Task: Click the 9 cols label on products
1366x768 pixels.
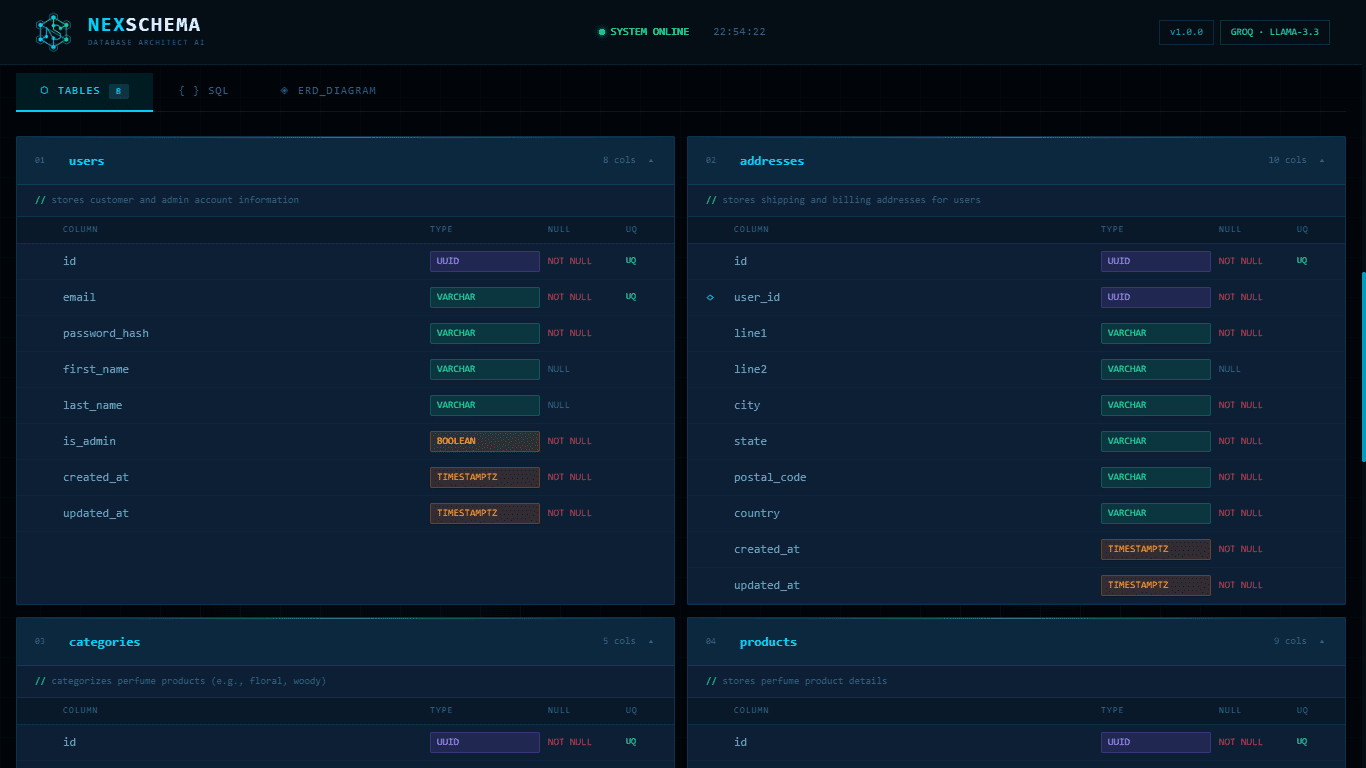Action: coord(1290,642)
